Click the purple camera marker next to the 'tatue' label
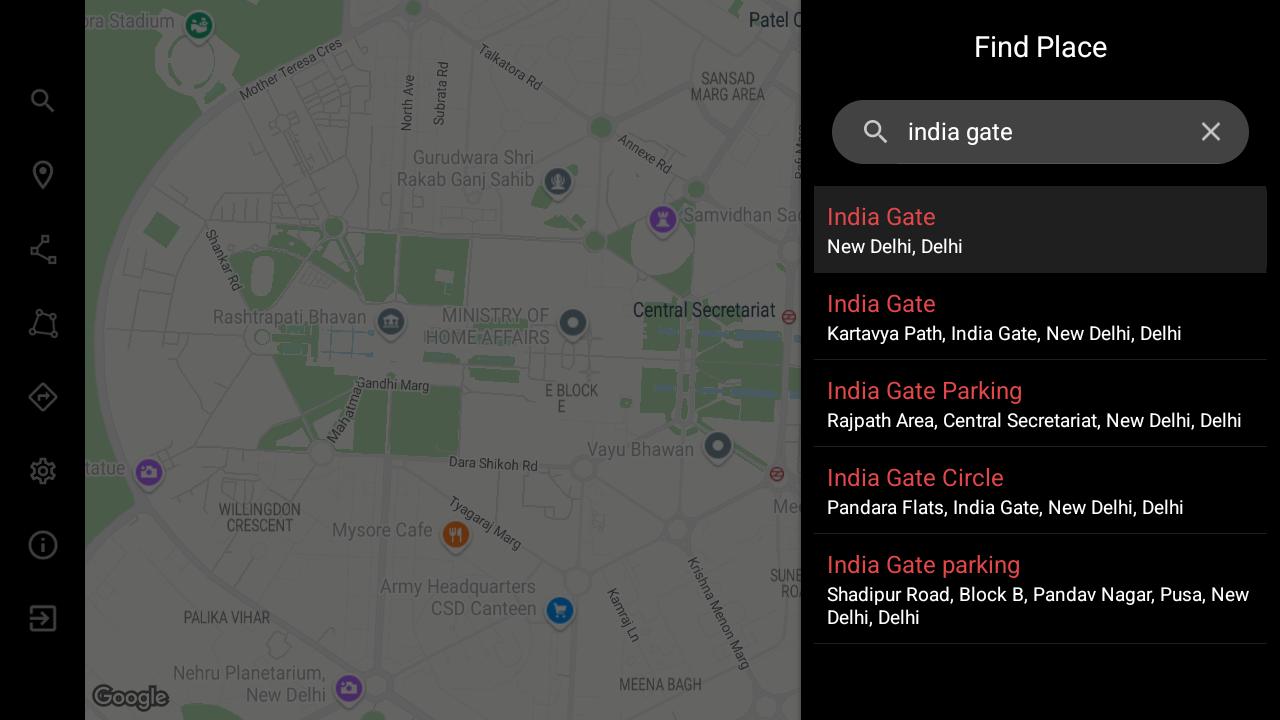Image resolution: width=1280 pixels, height=720 pixels. pyautogui.click(x=148, y=472)
